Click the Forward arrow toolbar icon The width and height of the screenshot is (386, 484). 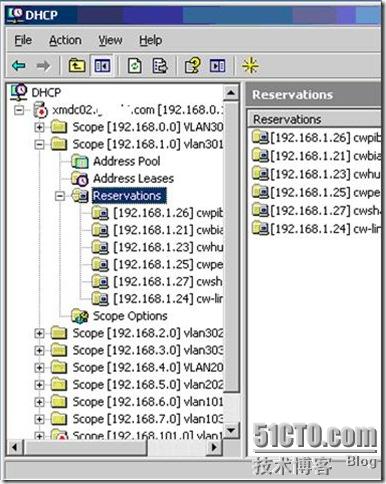tap(43, 66)
